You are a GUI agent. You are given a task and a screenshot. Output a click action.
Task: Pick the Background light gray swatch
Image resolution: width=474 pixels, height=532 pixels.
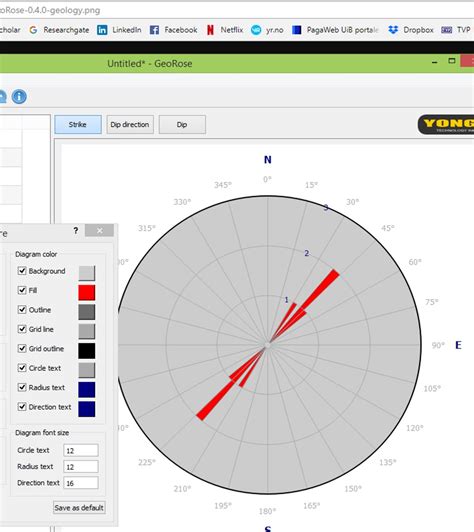tap(87, 273)
